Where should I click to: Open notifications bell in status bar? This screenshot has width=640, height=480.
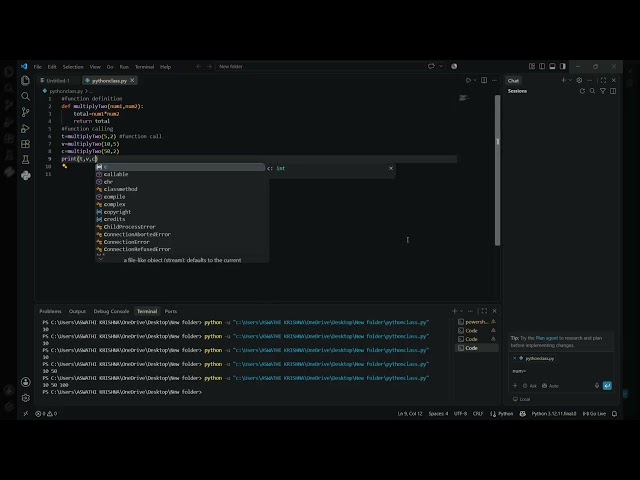point(615,413)
